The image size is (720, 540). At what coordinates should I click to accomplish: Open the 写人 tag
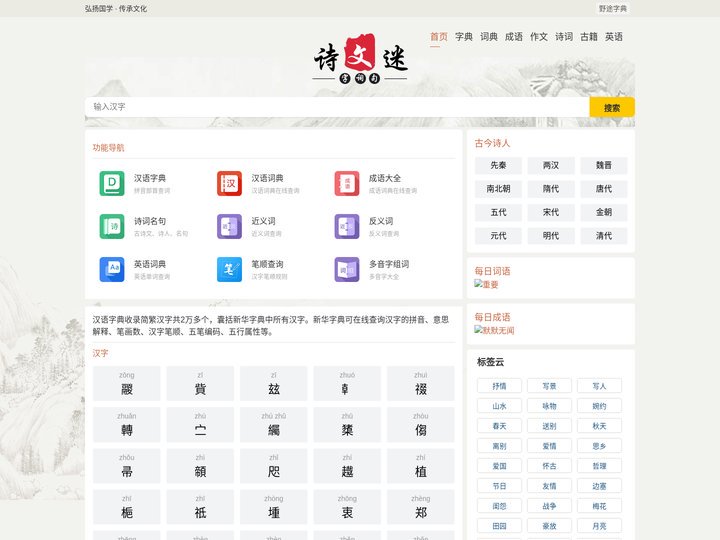599,386
